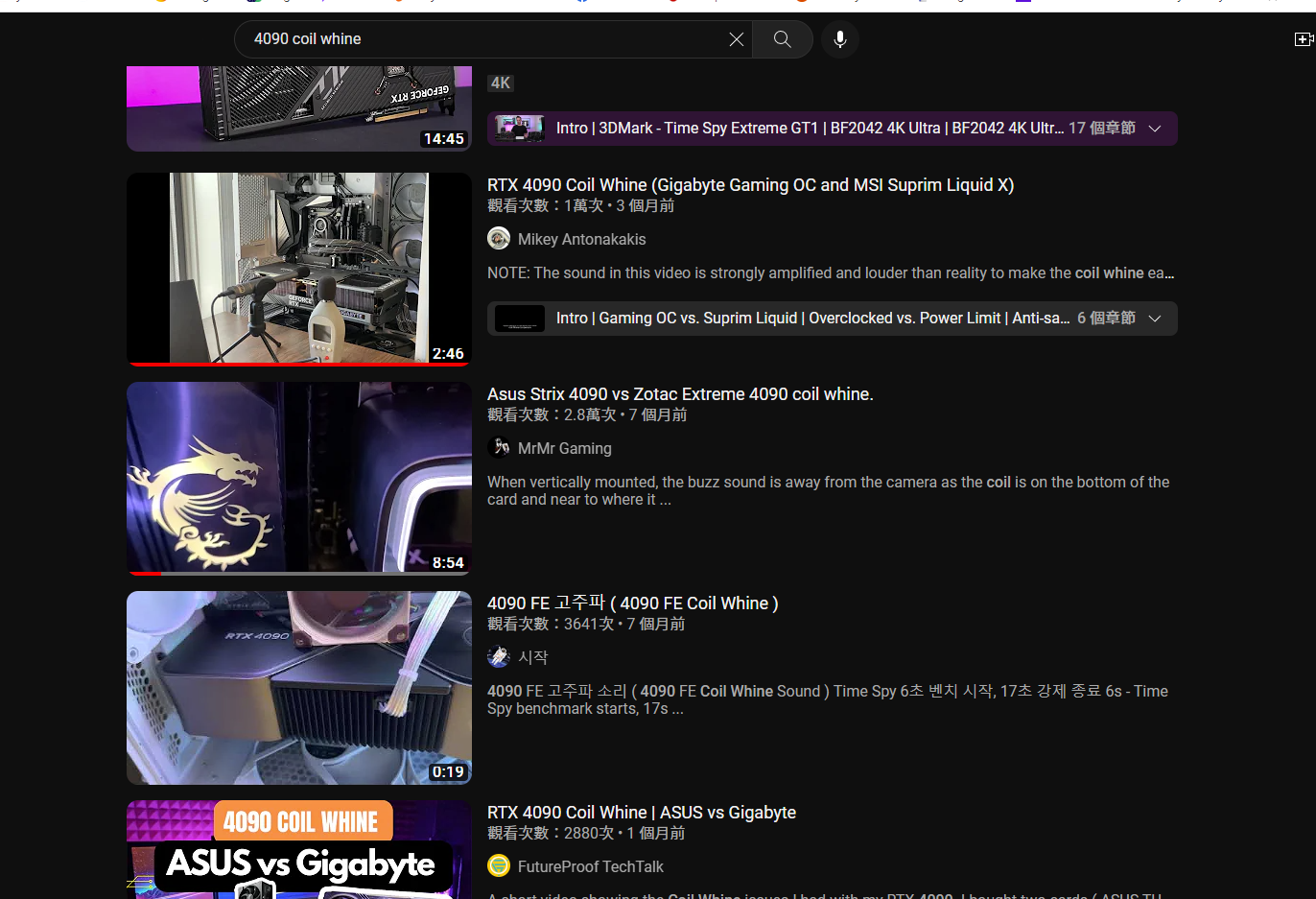Visit the FutureProof TechTalk channel name link
The width and height of the screenshot is (1316, 899).
pyautogui.click(x=591, y=866)
